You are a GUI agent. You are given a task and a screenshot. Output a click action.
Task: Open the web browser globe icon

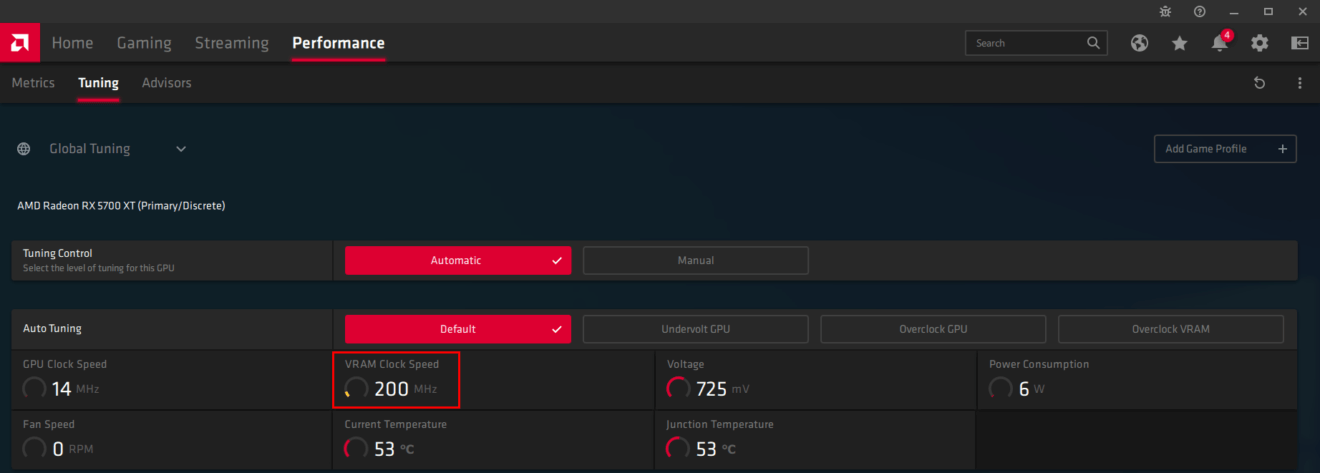(1139, 43)
